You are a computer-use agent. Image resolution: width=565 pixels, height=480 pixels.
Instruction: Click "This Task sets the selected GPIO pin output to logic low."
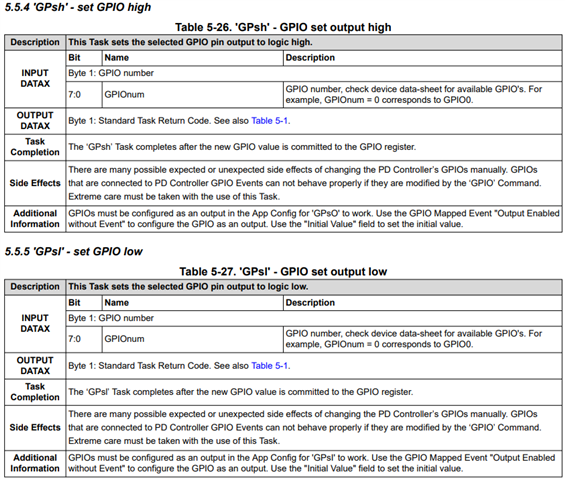pos(188,287)
